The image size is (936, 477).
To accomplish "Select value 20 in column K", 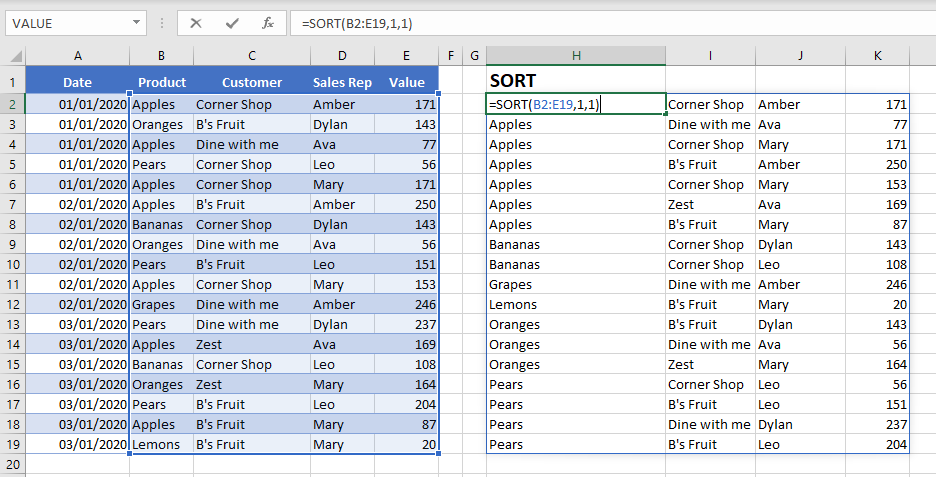I will coord(878,304).
